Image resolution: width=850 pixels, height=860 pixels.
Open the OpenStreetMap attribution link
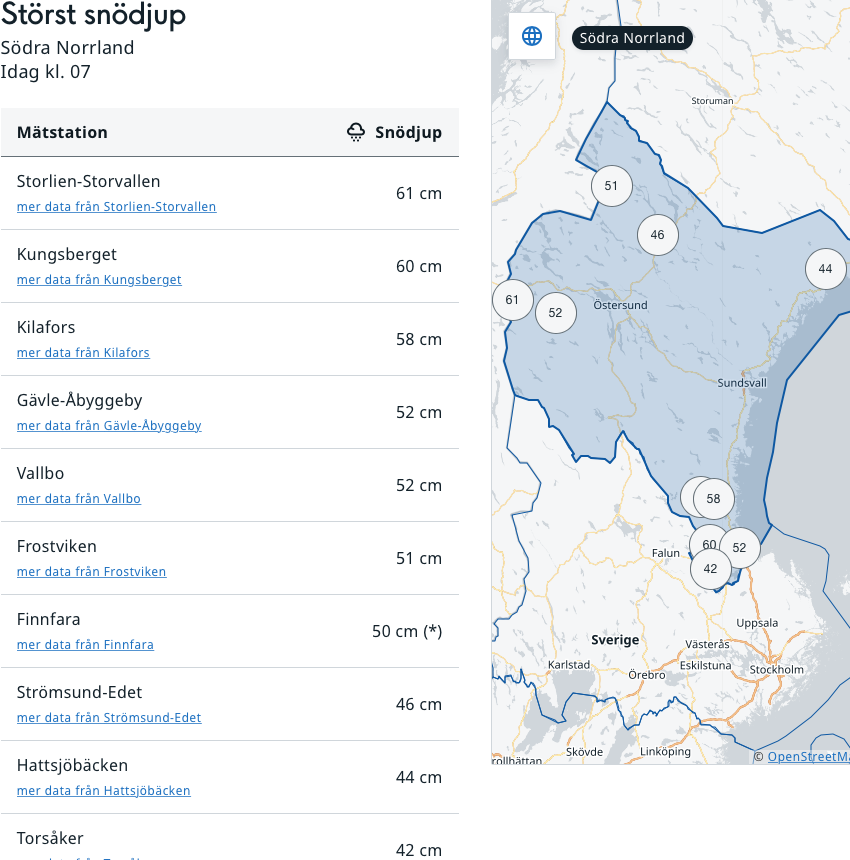807,757
